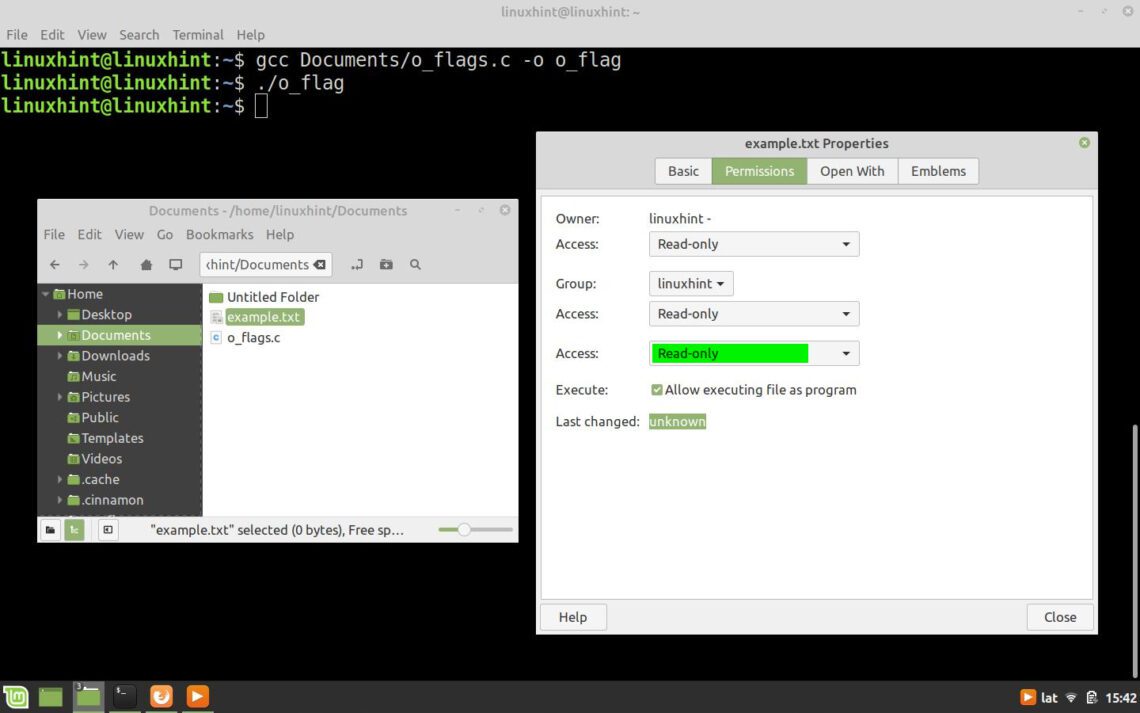This screenshot has width=1140, height=713.
Task: Toggle compact list view in statusbar
Action: [74, 530]
